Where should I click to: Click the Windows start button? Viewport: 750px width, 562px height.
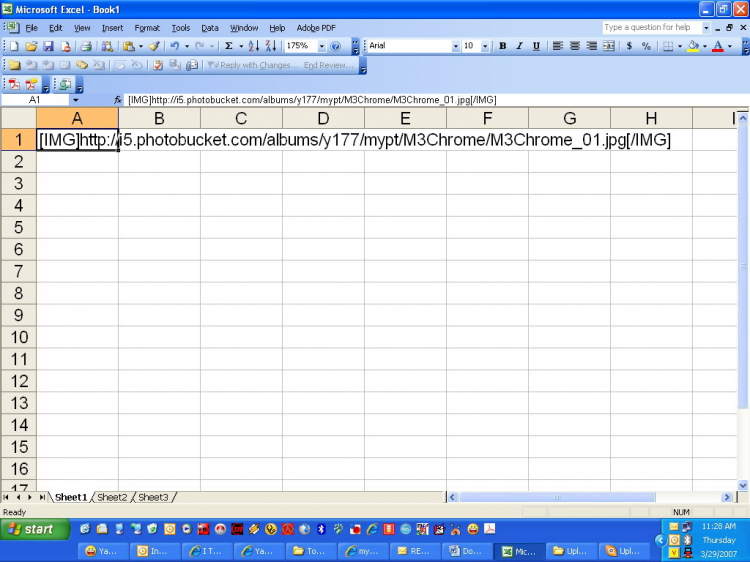[x=34, y=529]
